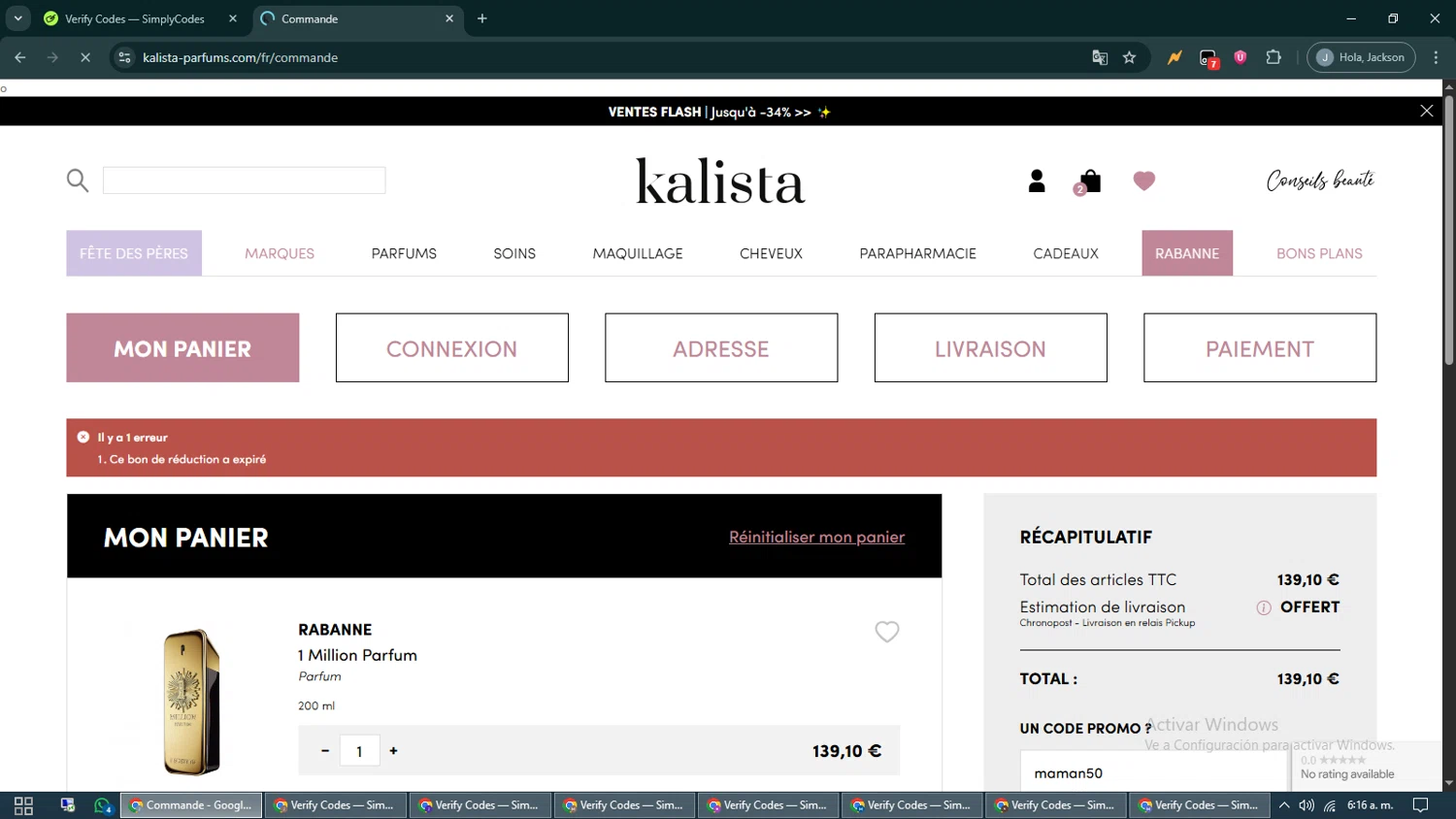
Task: Click the search magnifier icon
Action: click(78, 180)
